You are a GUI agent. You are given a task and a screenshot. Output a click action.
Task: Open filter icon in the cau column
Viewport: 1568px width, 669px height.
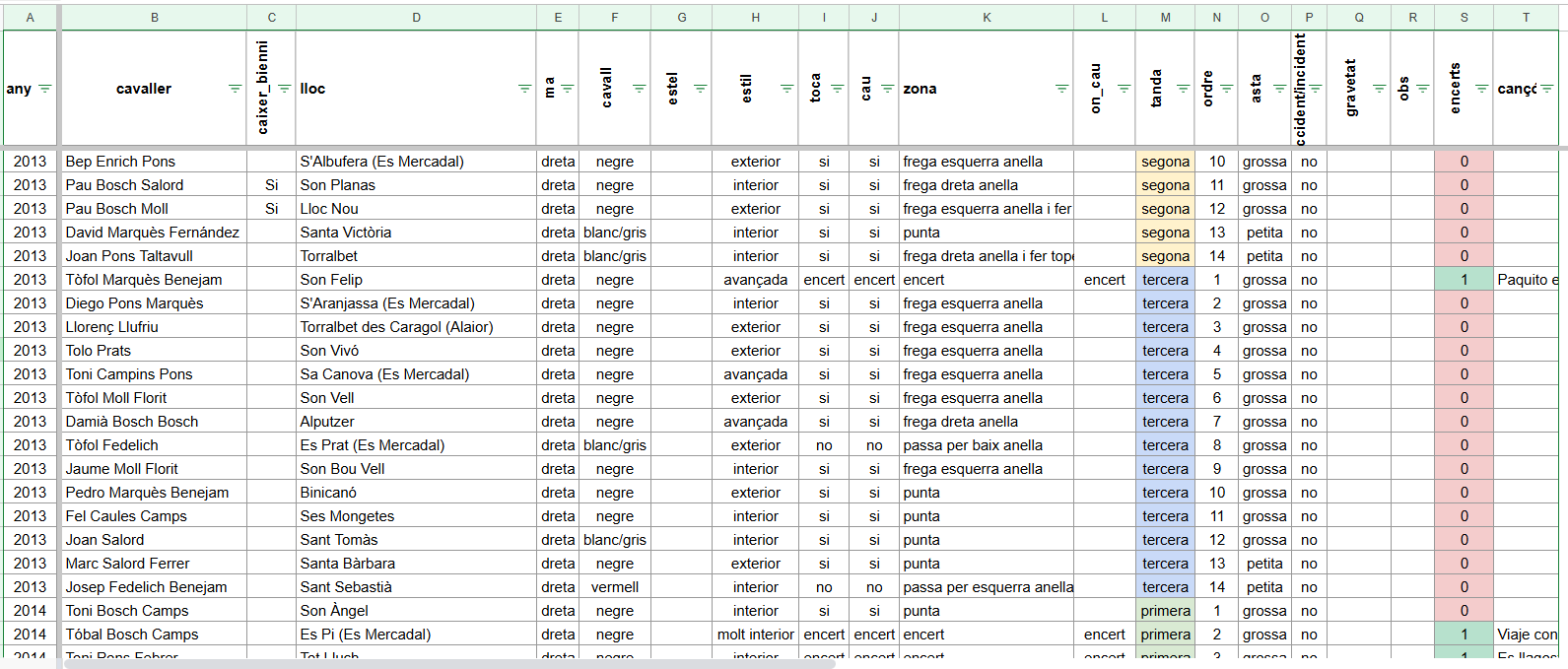[887, 89]
